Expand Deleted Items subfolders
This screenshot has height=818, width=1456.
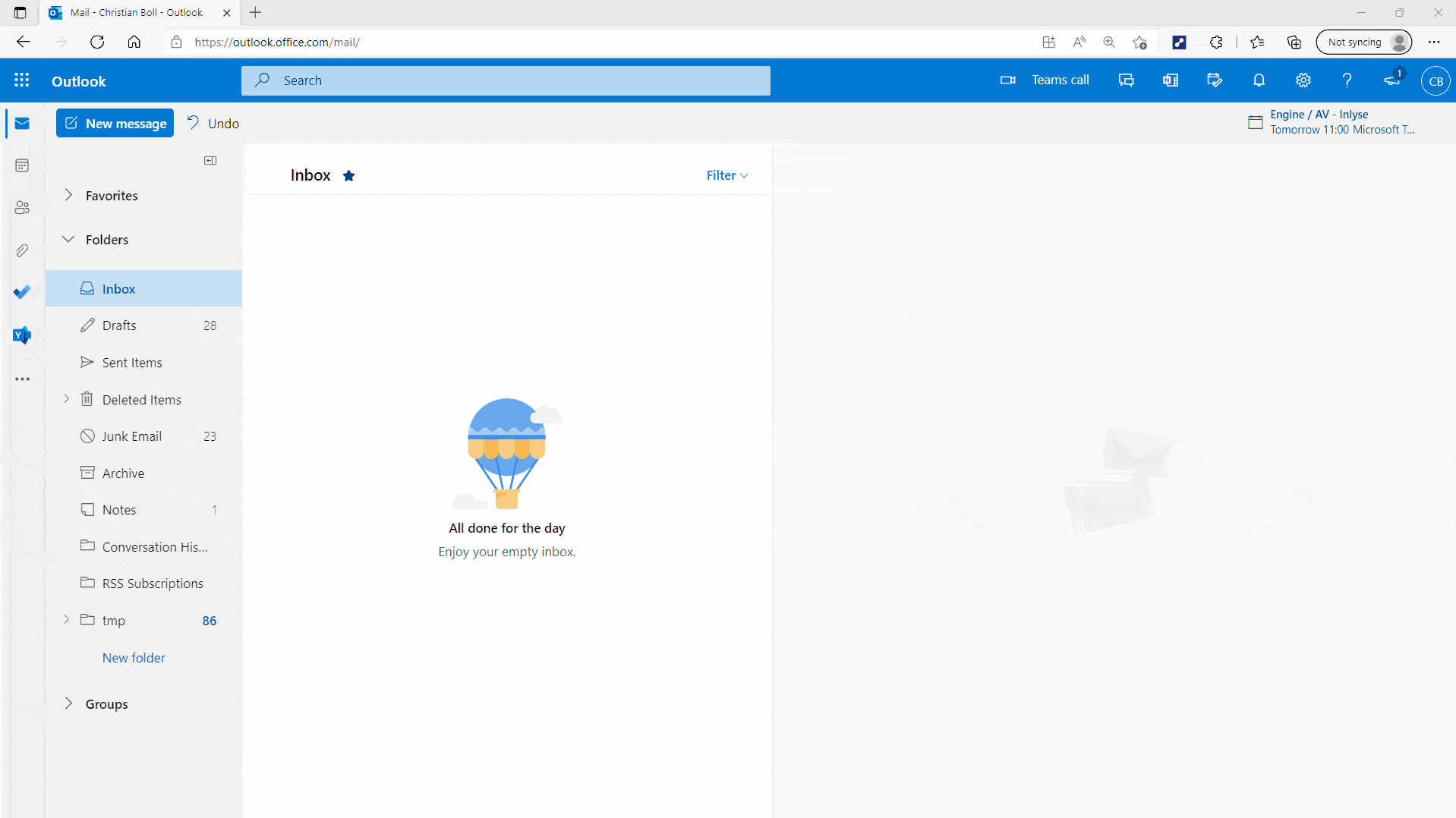click(x=66, y=399)
